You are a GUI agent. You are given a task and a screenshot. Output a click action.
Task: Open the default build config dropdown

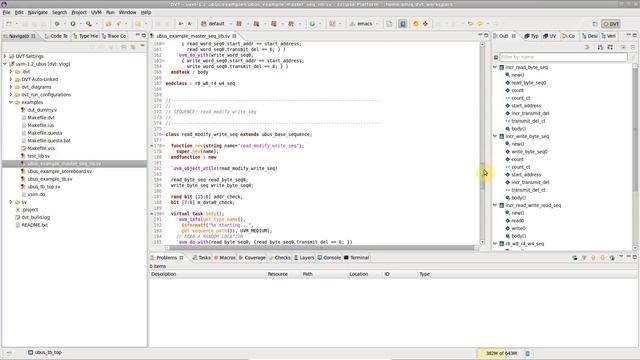tap(230, 24)
